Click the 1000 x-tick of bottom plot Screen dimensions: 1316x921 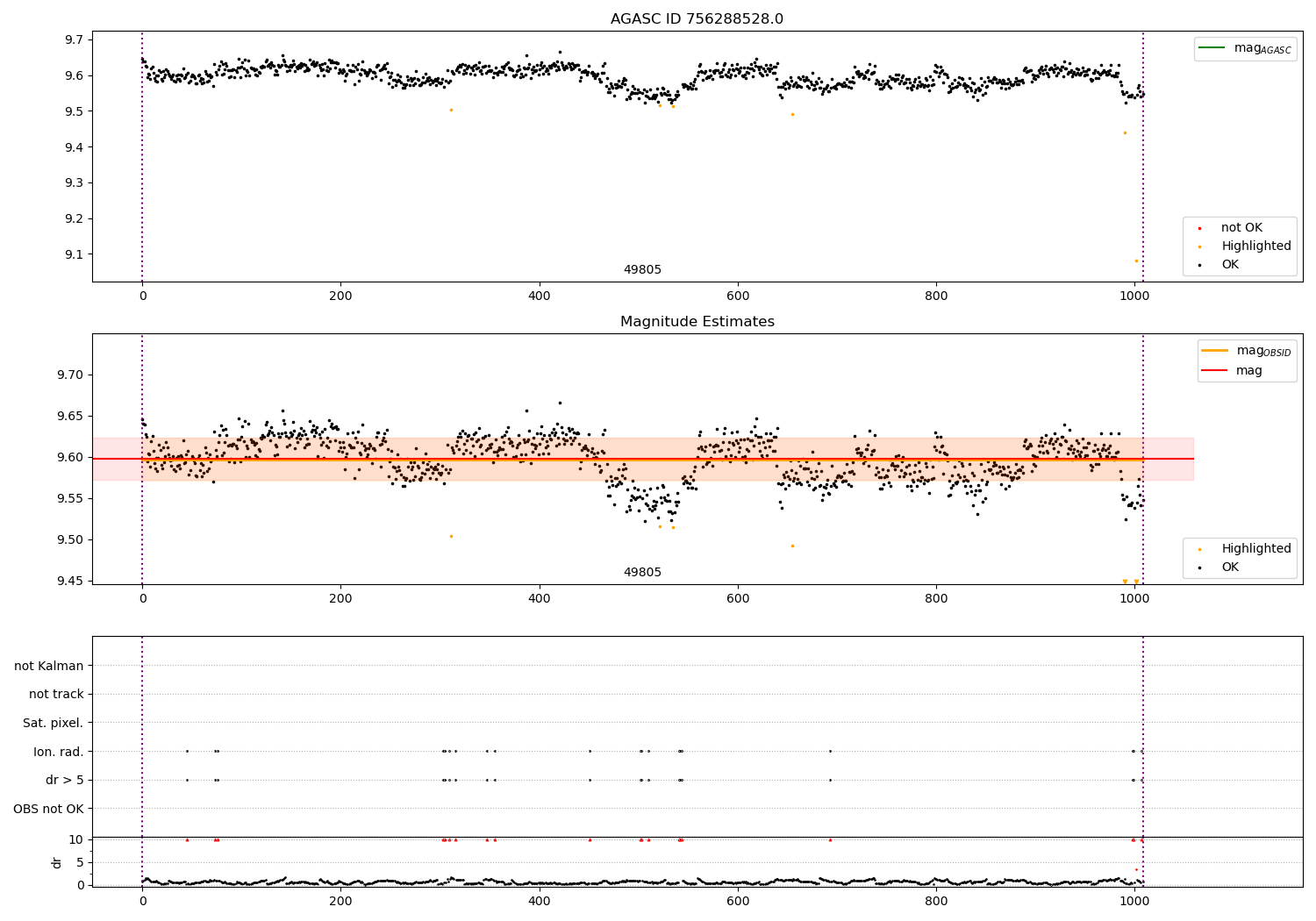tap(1134, 900)
